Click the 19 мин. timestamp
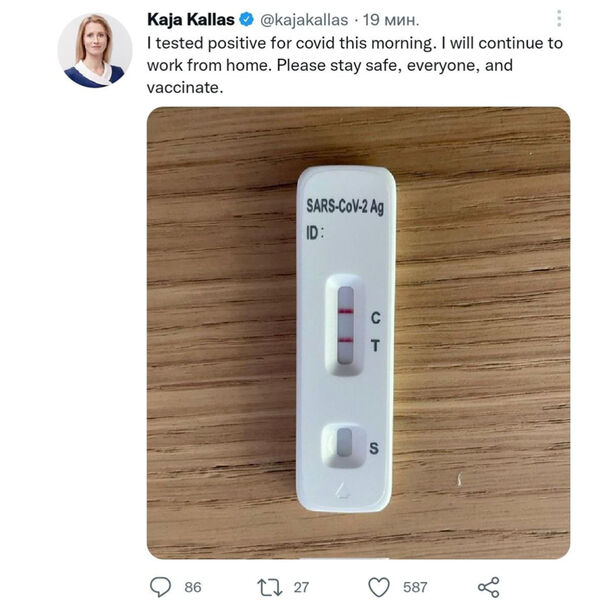 click(391, 20)
